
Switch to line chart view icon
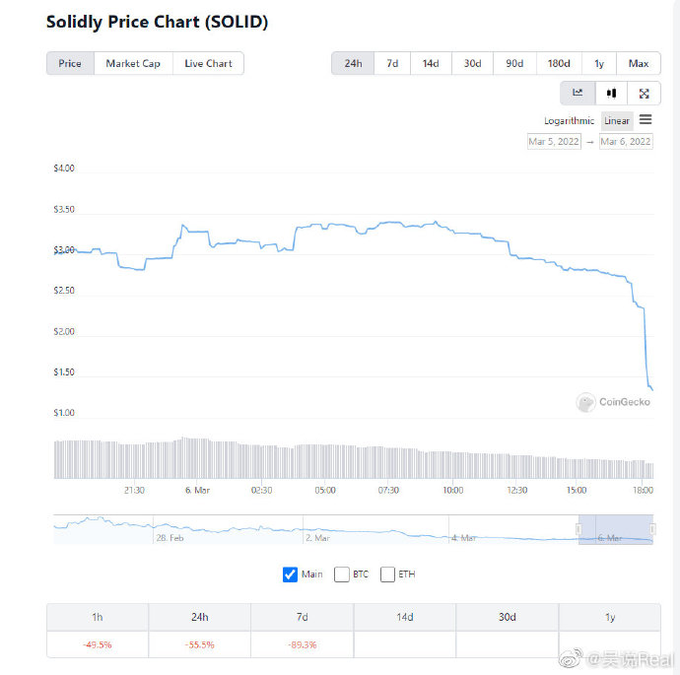point(578,93)
